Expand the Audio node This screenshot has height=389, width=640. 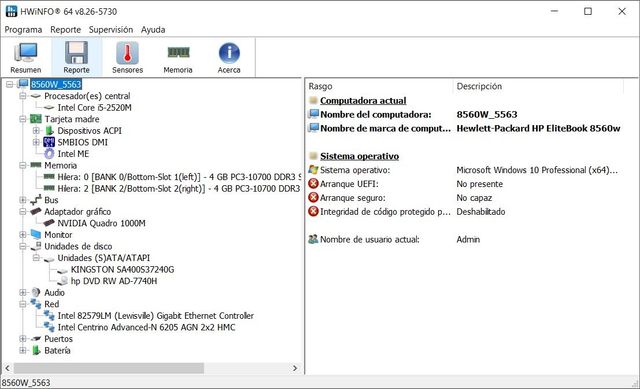[23, 293]
